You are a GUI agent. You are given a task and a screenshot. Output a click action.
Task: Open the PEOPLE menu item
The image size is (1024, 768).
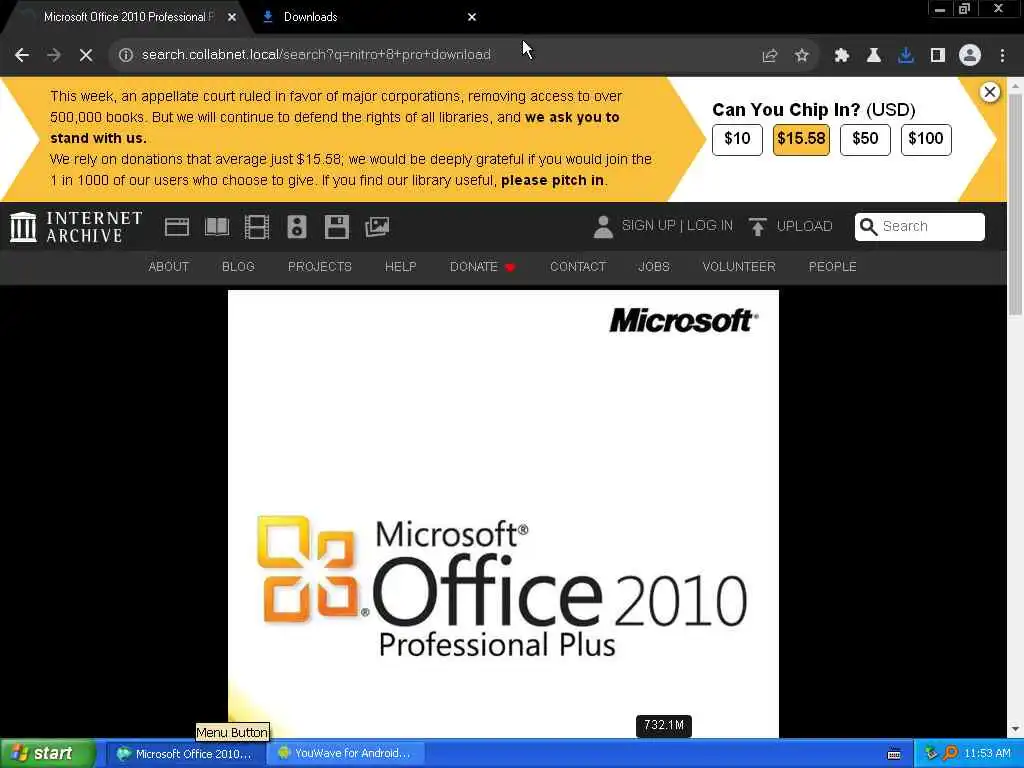pos(833,266)
